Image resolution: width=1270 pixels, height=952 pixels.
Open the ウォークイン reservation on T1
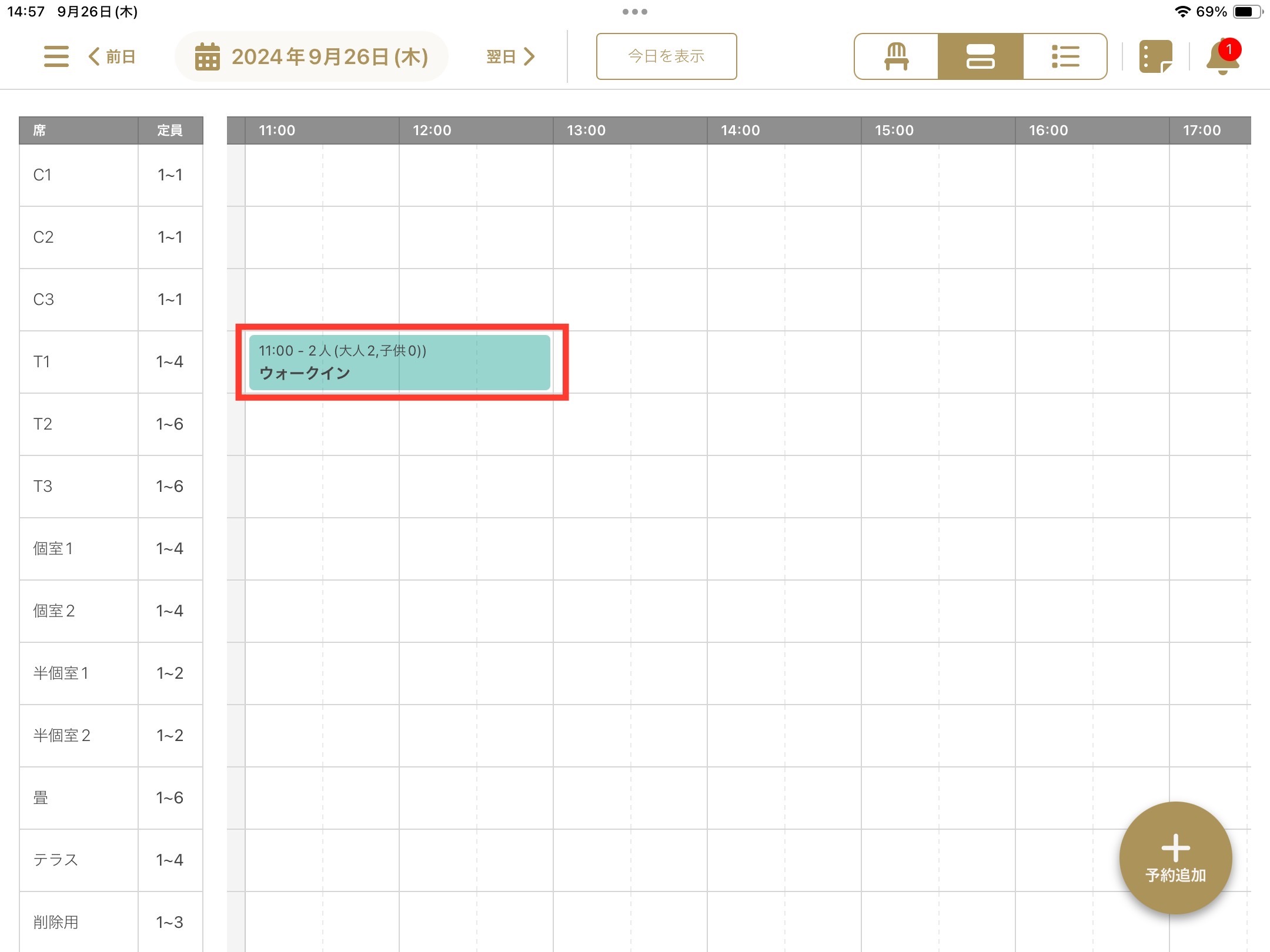click(399, 362)
